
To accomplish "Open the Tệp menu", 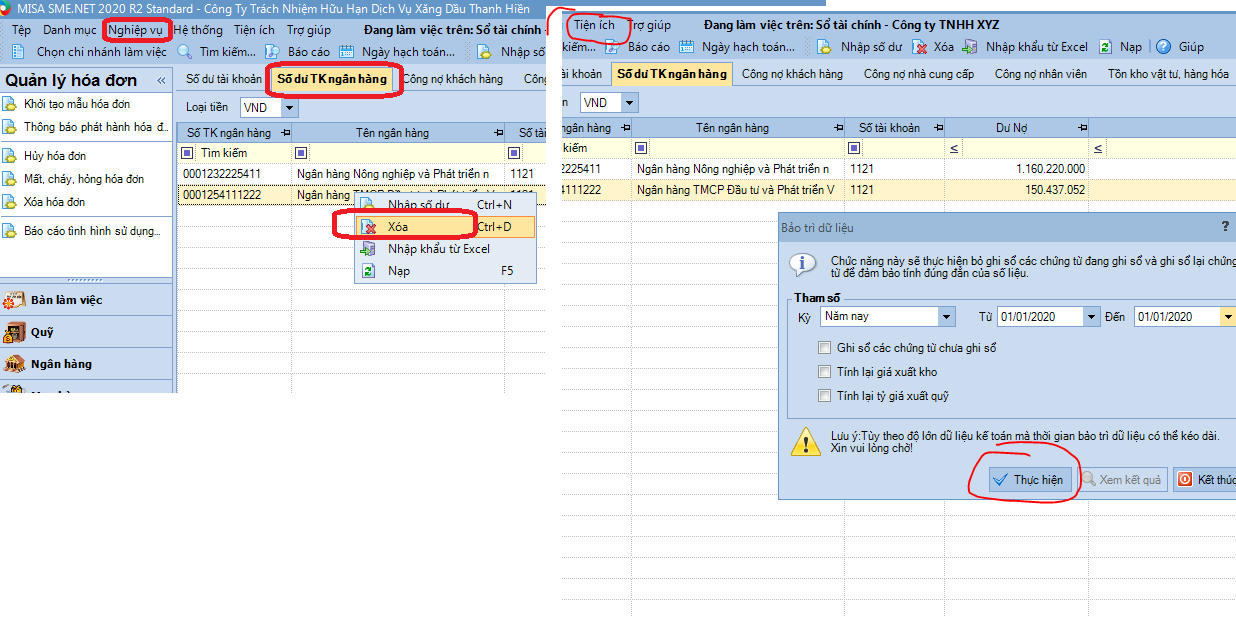I will [x=21, y=30].
